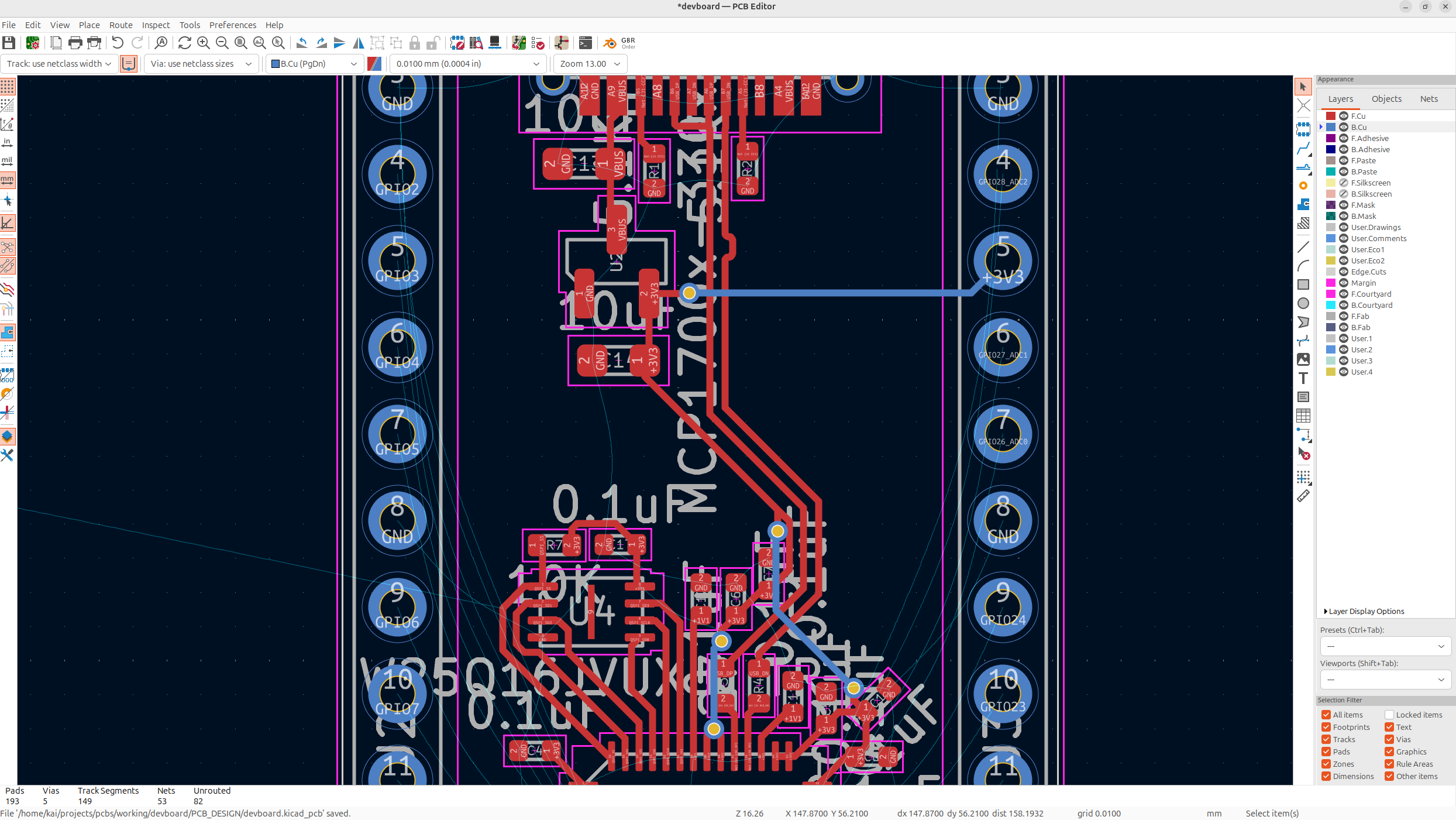Select the Add vias tool
The width and height of the screenshot is (1456, 820).
point(1303,186)
